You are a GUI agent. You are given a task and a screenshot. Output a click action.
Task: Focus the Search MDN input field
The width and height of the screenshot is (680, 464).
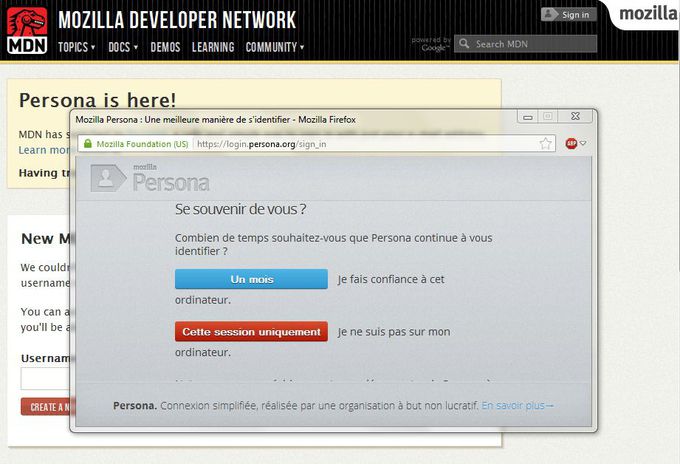(x=526, y=44)
